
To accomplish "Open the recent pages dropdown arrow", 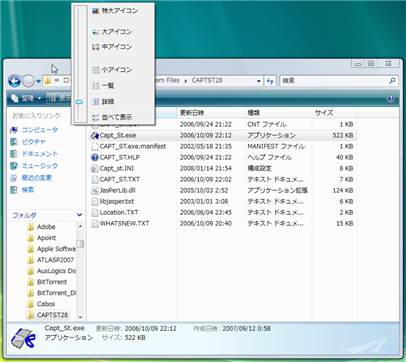I will click(x=38, y=81).
